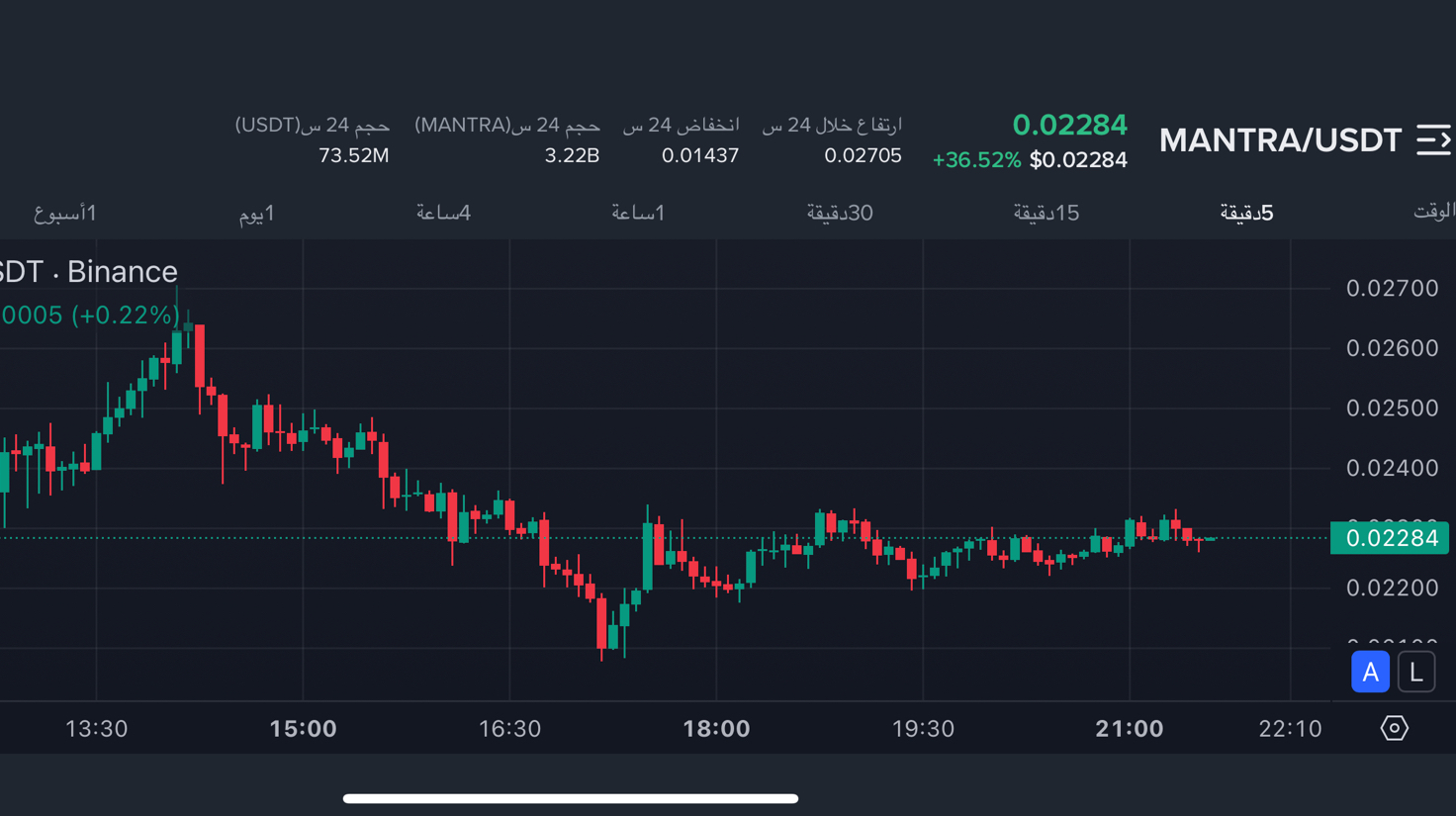Select the 1-hour timeframe
This screenshot has width=1456, height=816.
tap(638, 213)
